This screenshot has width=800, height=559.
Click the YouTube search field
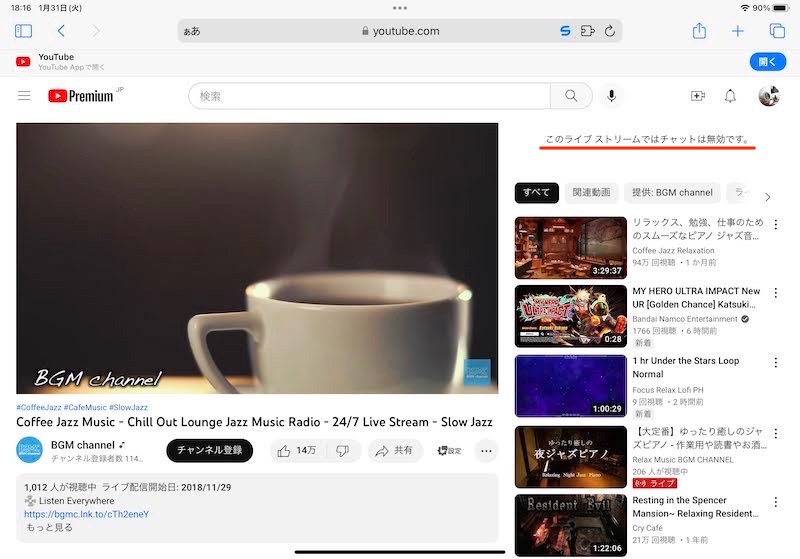coord(369,96)
